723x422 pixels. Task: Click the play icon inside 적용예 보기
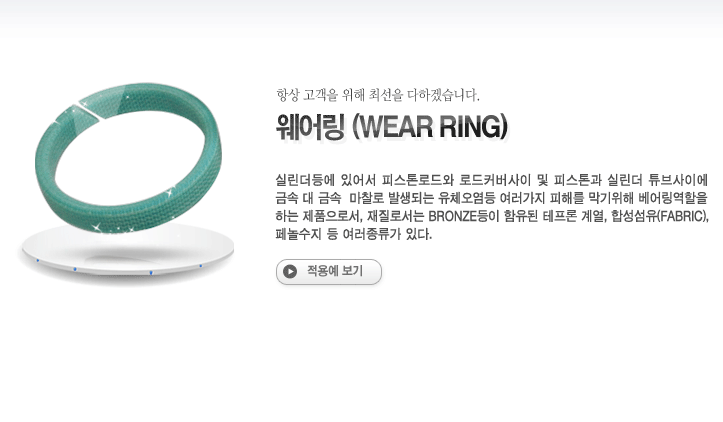290,272
